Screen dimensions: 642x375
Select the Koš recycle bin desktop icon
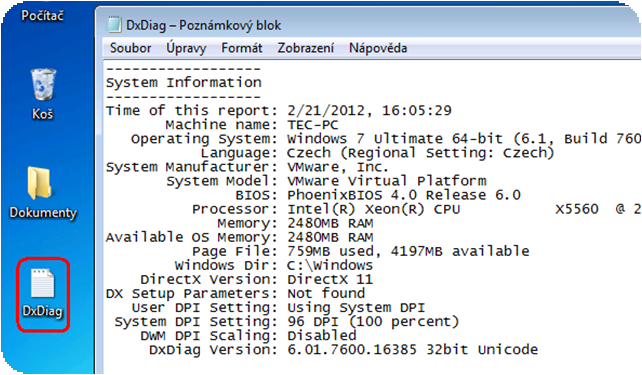43,94
